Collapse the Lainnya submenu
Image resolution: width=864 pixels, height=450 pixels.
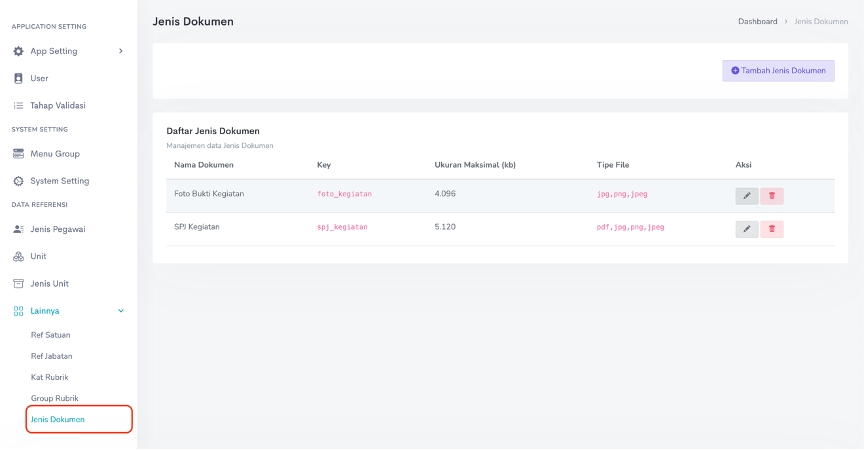pyautogui.click(x=121, y=311)
